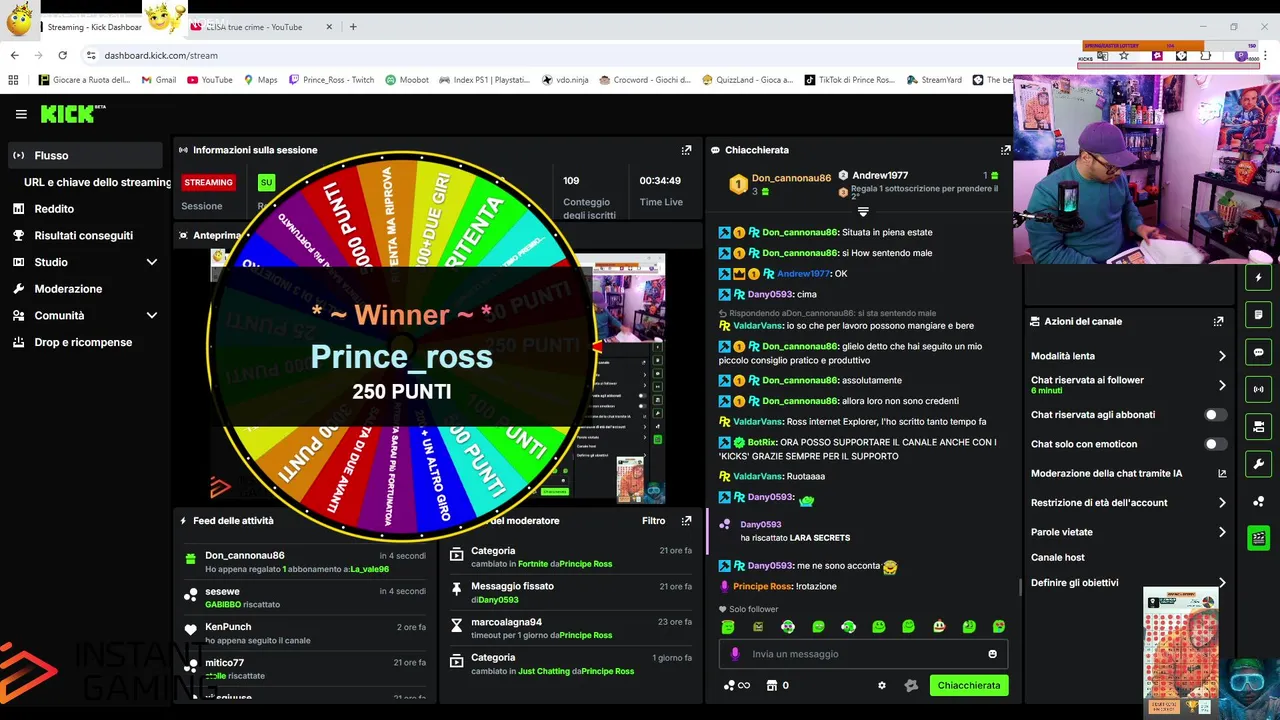Click the chat bubble sidebar icon
The image size is (1280, 720).
coord(1258,352)
